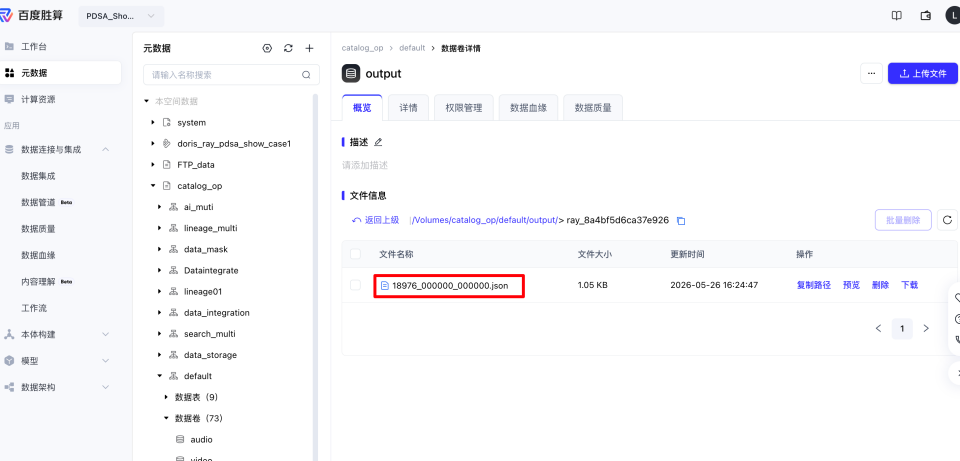The image size is (960, 461).
Task: Click the /Volumes/catalog_op/default/output/ path link
Action: click(x=484, y=220)
